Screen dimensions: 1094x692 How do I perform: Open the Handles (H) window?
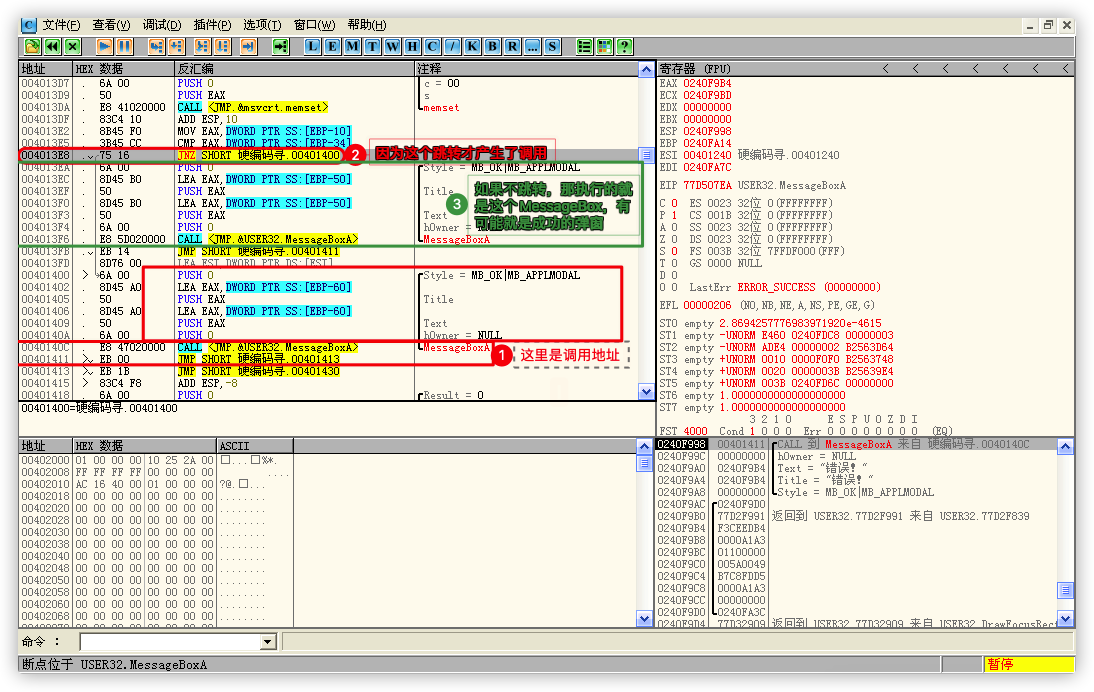[413, 46]
